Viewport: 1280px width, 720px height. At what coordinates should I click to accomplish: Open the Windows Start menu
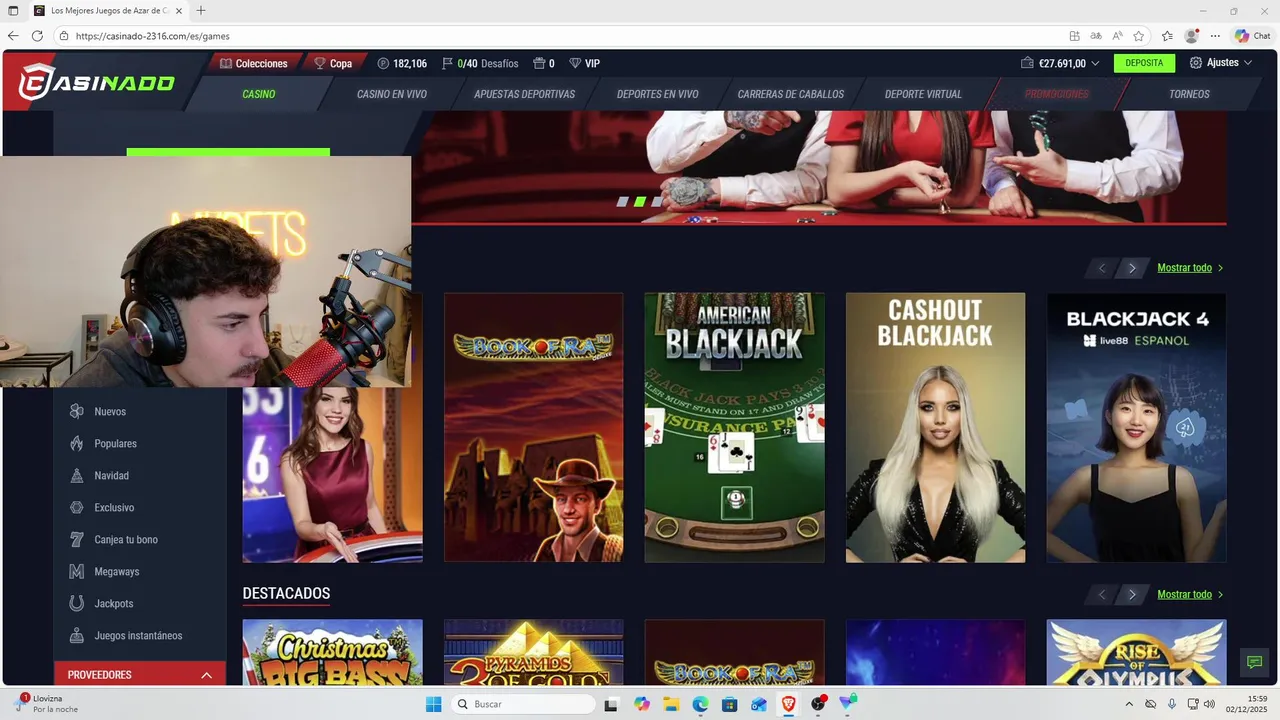click(433, 704)
